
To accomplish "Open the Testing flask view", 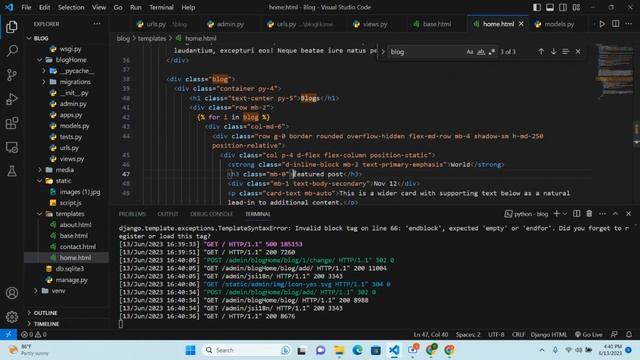I will pos(12,171).
